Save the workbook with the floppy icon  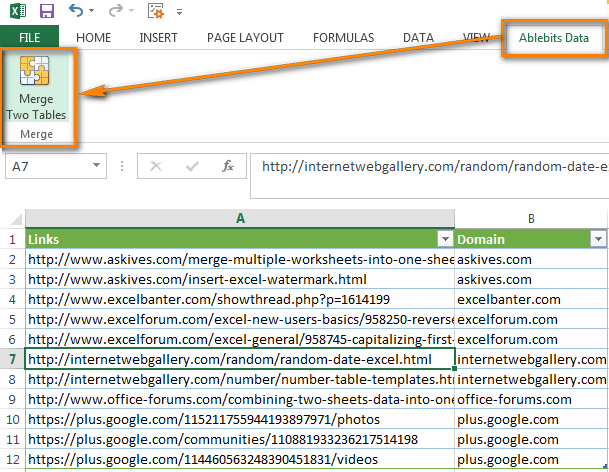[47, 11]
